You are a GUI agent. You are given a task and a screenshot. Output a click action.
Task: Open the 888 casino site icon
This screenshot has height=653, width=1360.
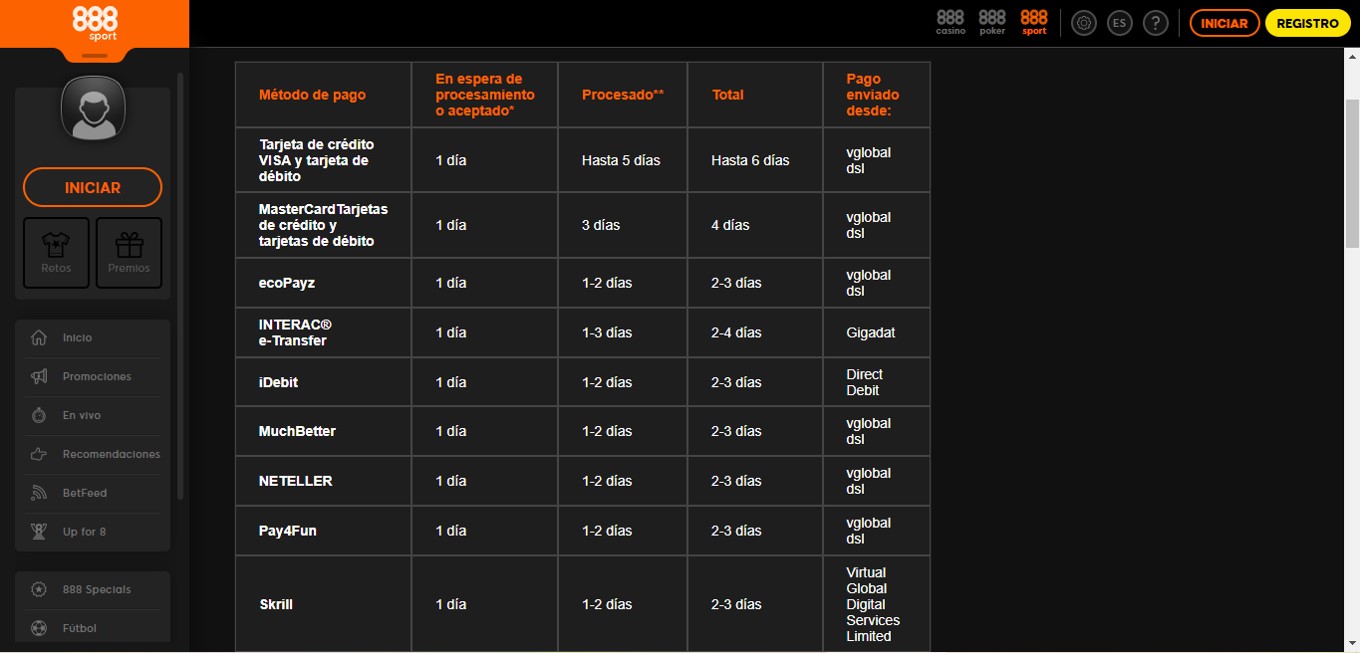[951, 22]
